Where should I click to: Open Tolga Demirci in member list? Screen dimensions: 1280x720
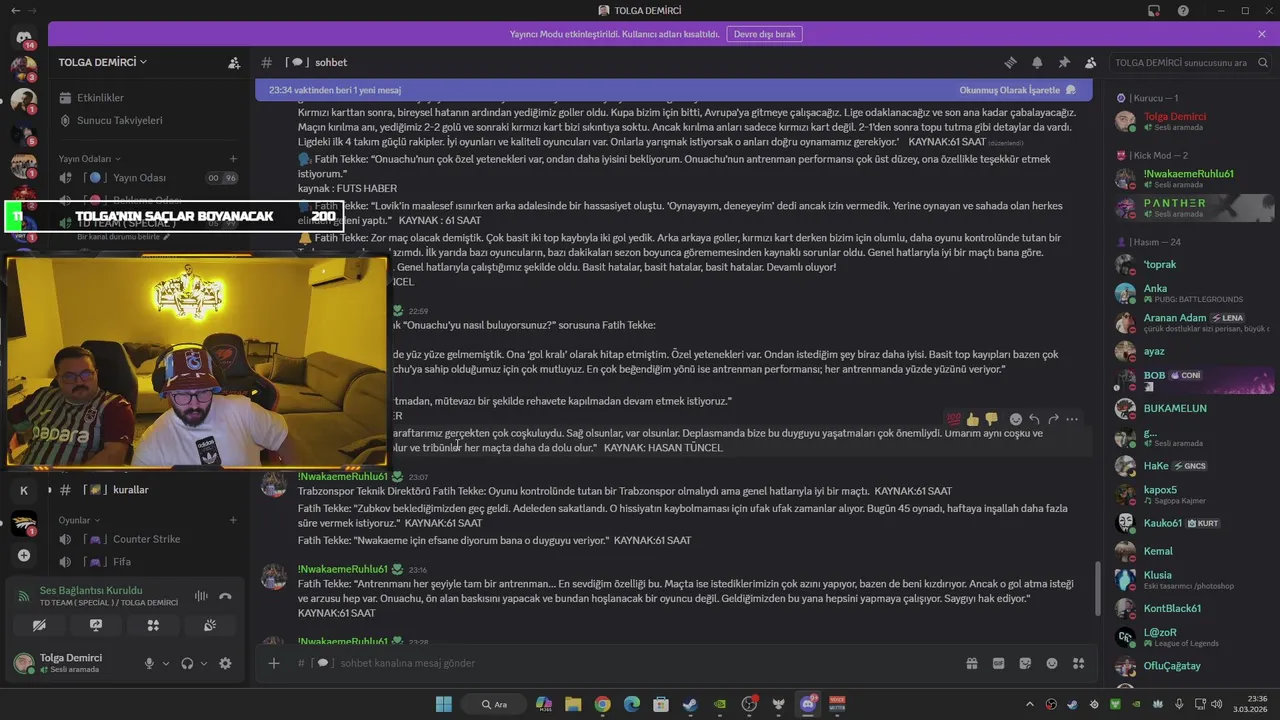point(1192,122)
